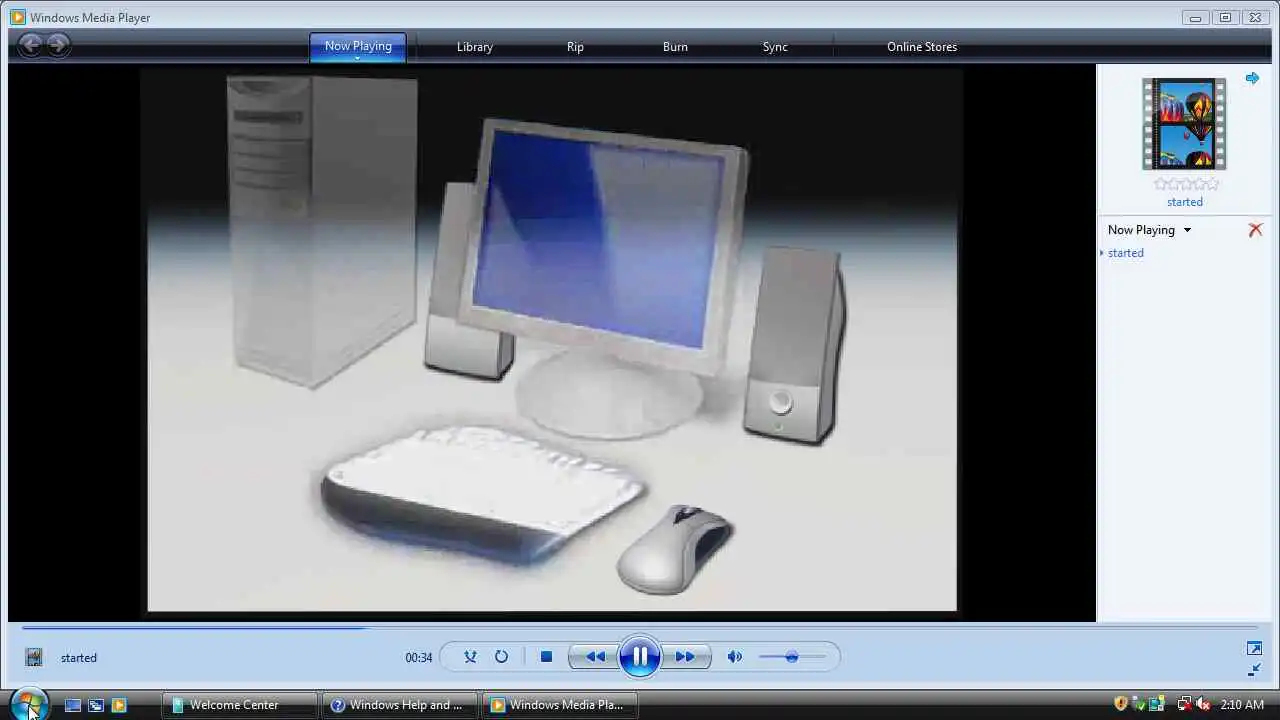Switch to the Library tab

(475, 47)
